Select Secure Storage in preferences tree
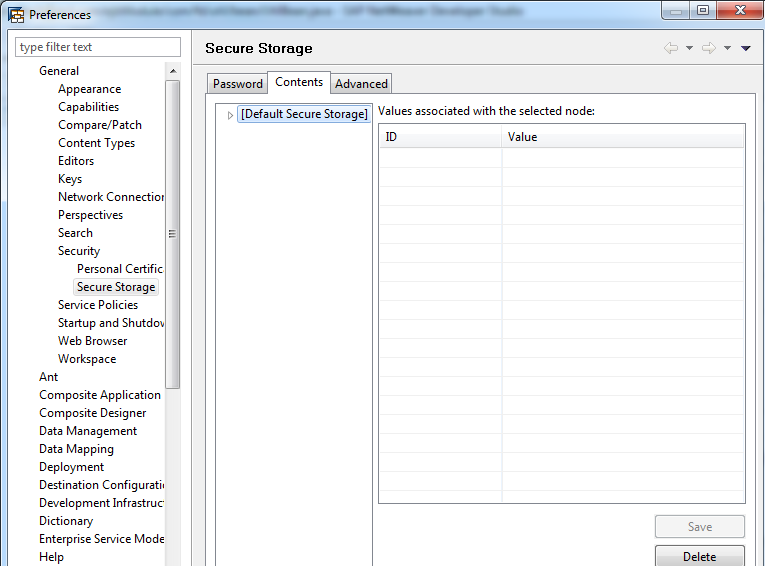 [x=116, y=287]
